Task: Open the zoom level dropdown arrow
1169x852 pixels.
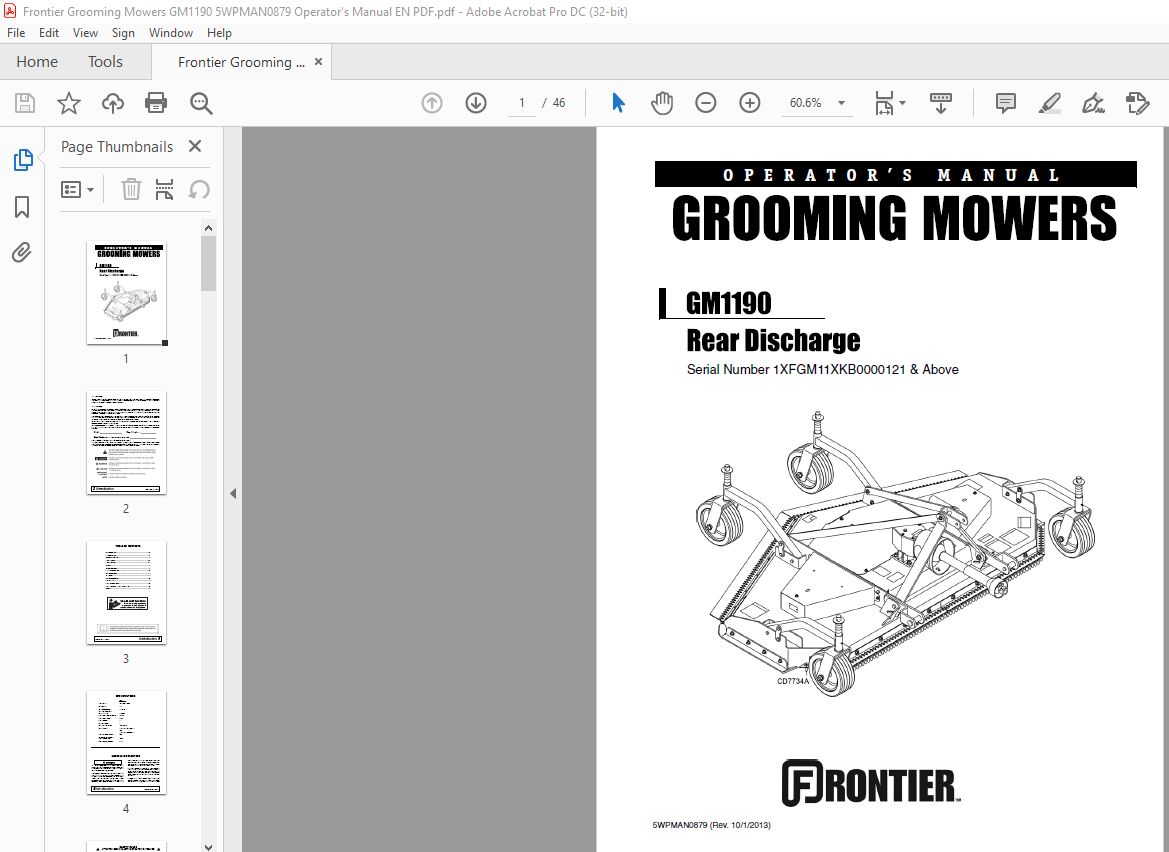Action: [x=842, y=103]
